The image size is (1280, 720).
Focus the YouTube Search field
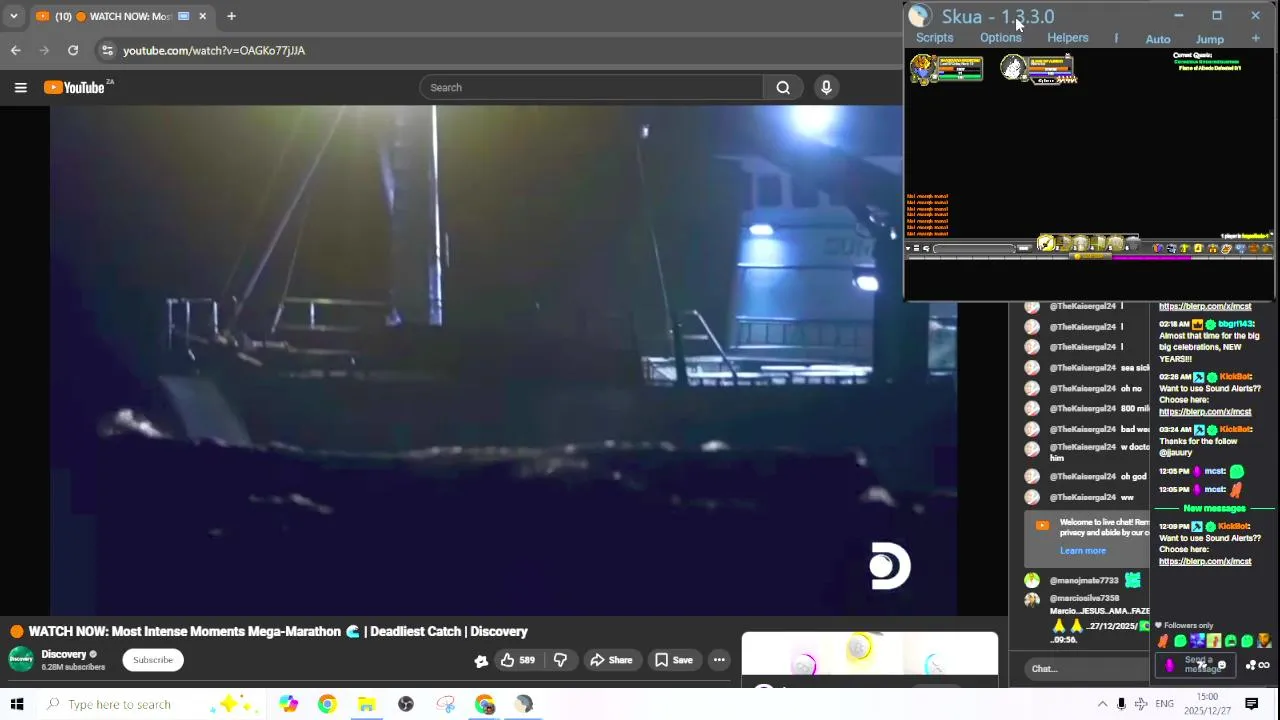(x=591, y=87)
